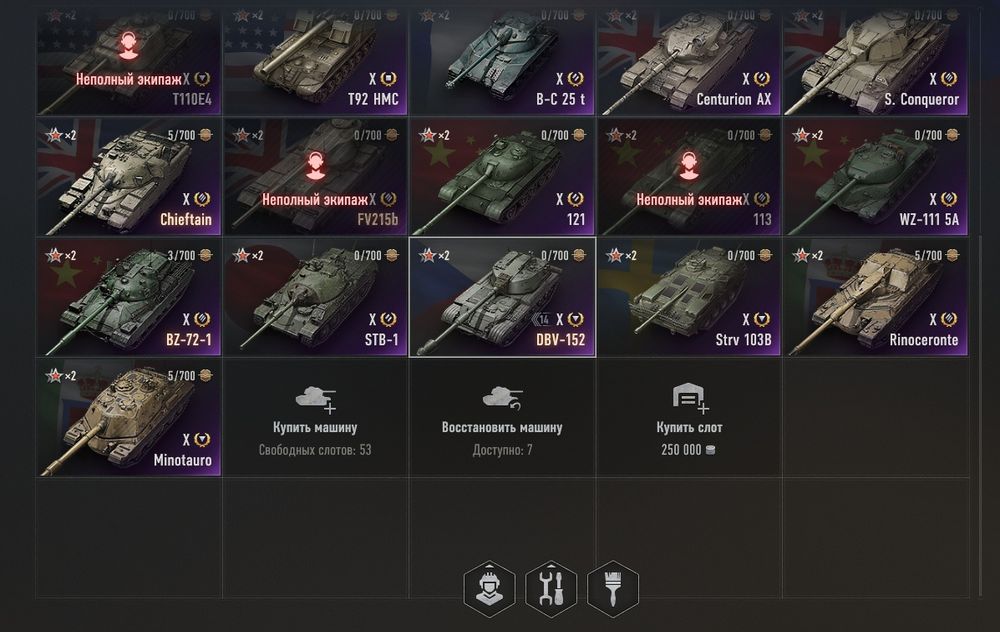
Task: Select the Rinoceronte tank card
Action: tap(876, 297)
